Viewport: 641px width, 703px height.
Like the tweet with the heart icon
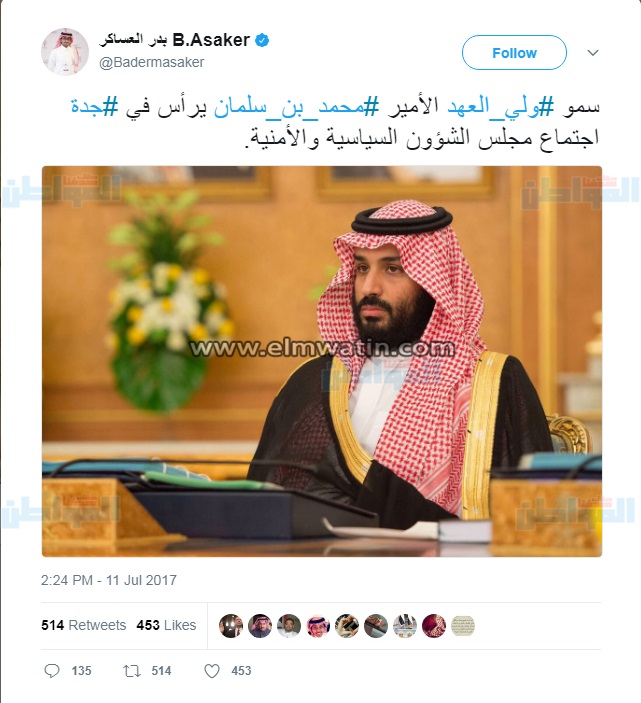pyautogui.click(x=212, y=671)
